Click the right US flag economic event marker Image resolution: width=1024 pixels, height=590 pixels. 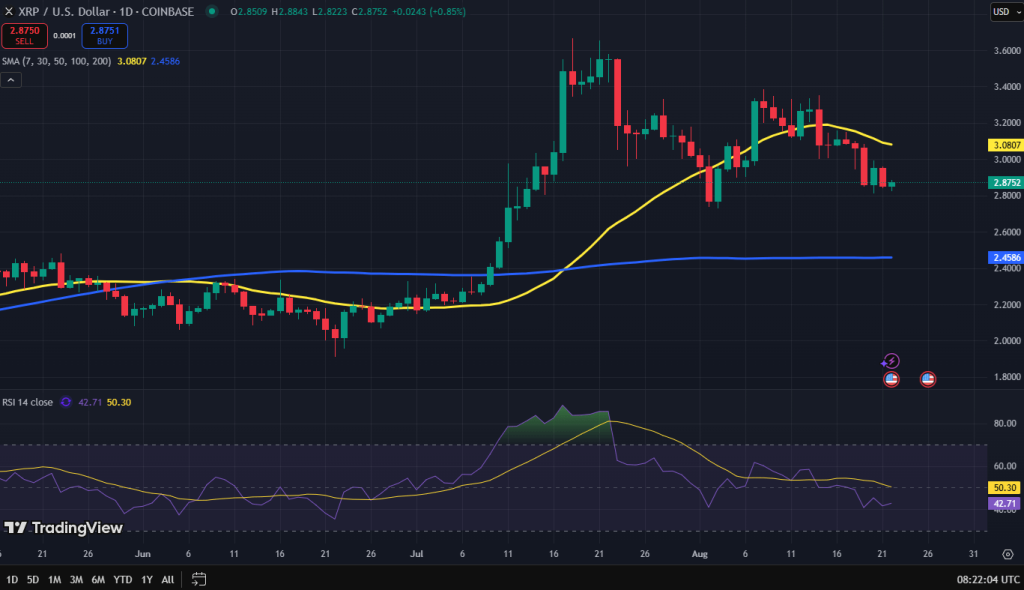[x=927, y=378]
